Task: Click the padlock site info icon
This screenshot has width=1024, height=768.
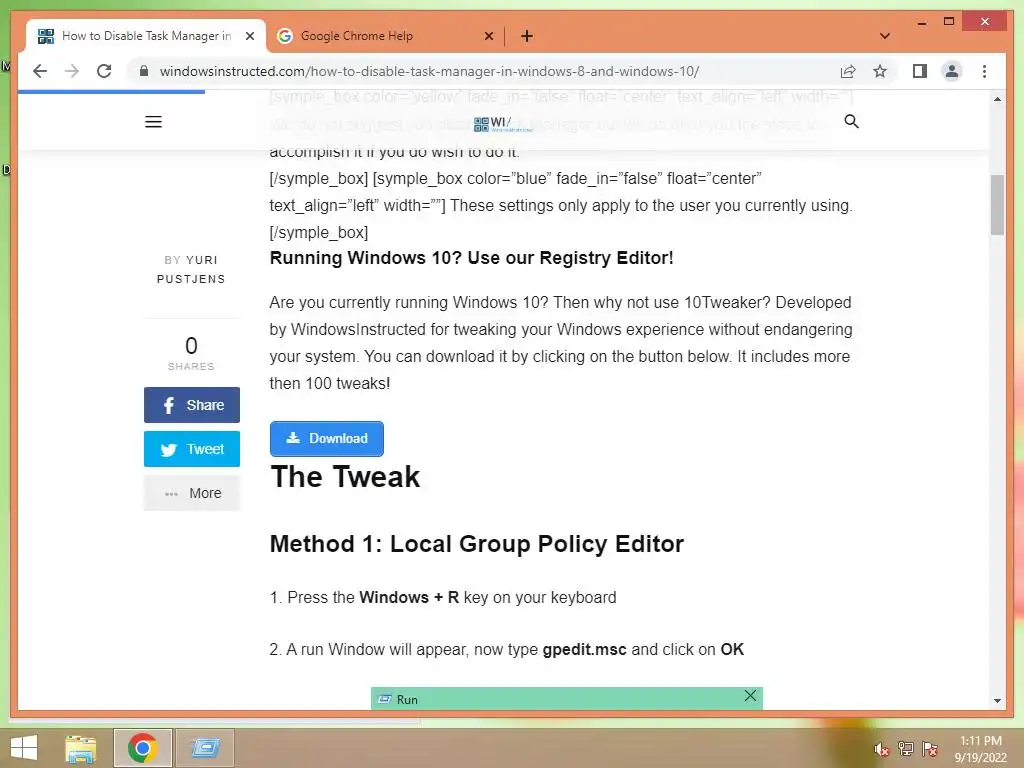Action: 144,71
